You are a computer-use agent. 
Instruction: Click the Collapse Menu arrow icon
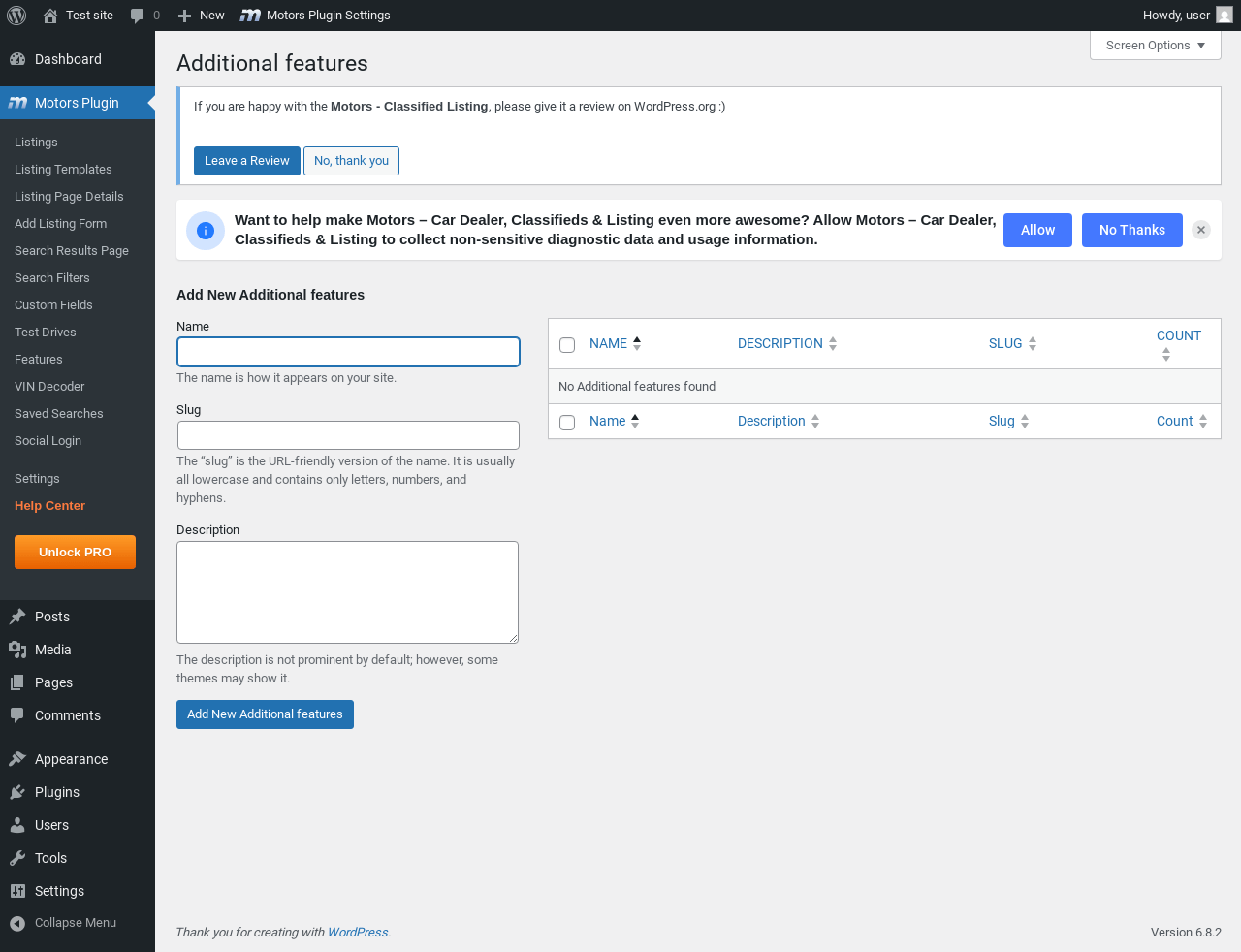point(17,923)
